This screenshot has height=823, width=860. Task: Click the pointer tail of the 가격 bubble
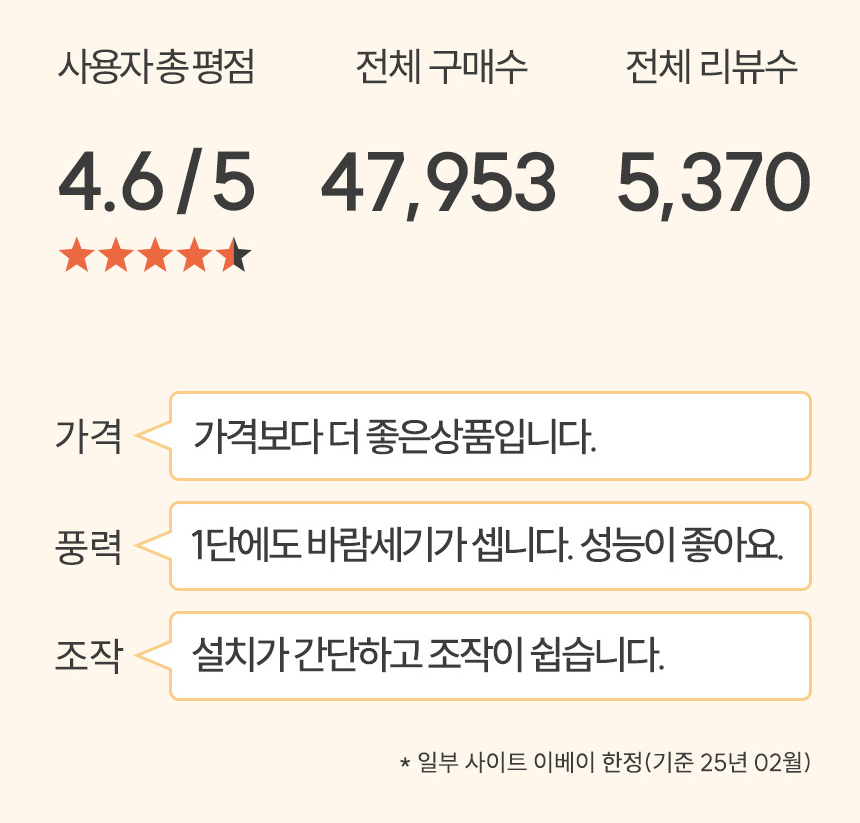click(153, 436)
